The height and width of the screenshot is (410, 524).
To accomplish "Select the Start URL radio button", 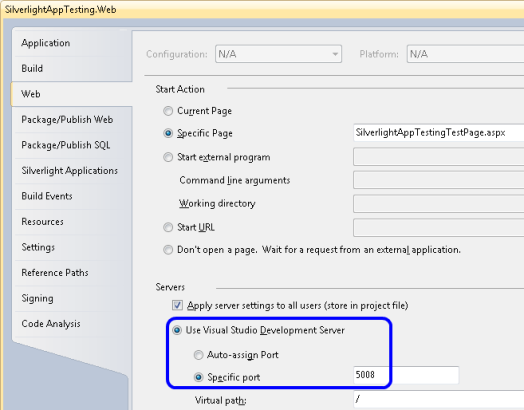I will pyautogui.click(x=168, y=227).
